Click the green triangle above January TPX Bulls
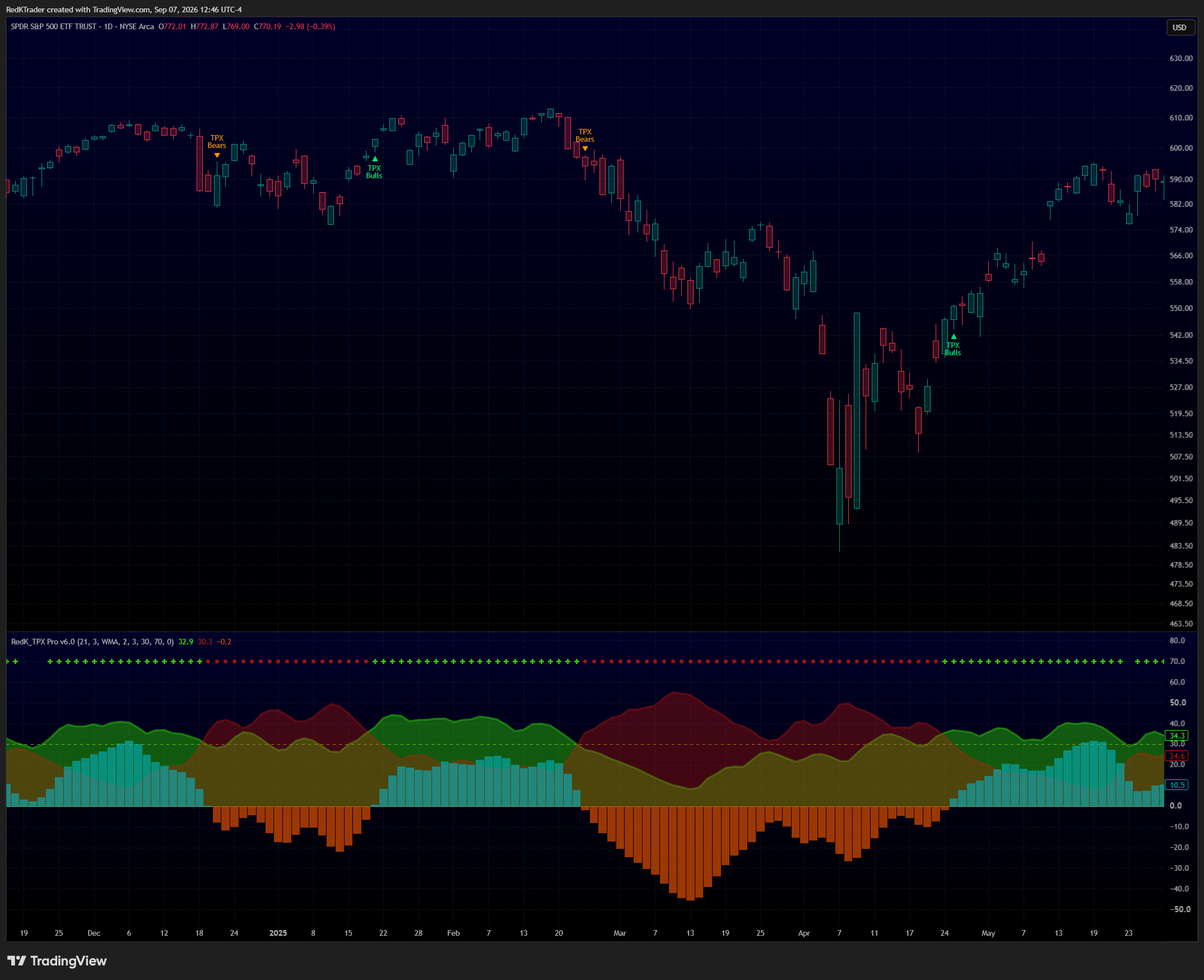This screenshot has width=1204, height=980. click(375, 159)
